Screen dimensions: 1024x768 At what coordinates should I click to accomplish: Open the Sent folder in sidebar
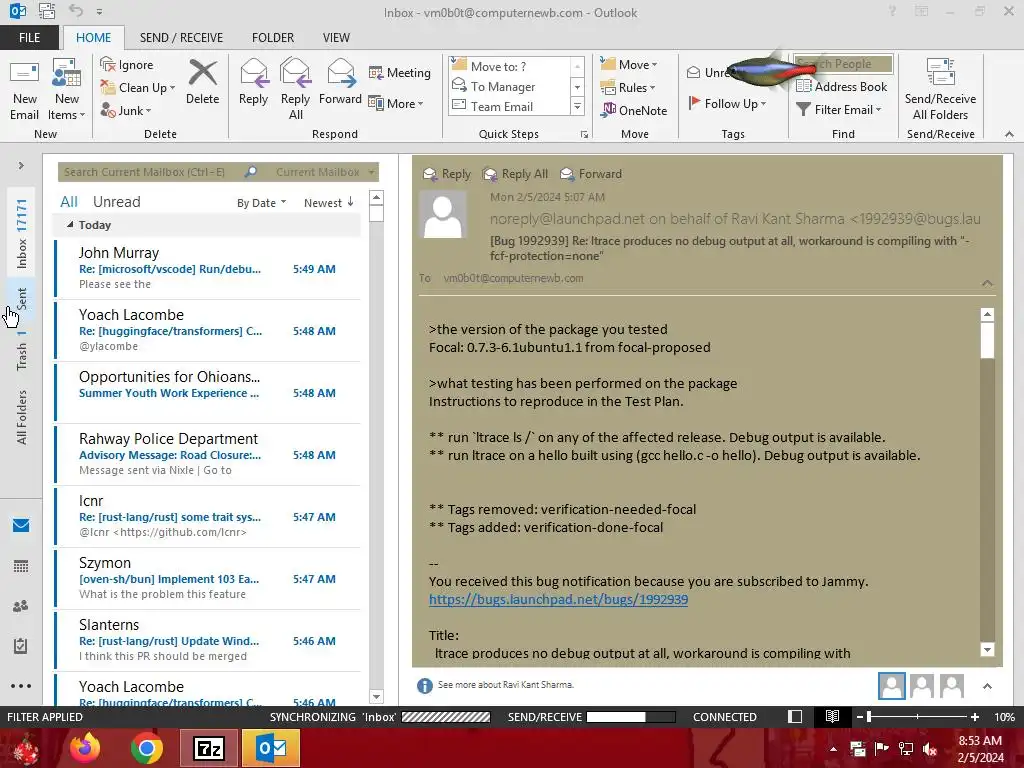[x=22, y=299]
